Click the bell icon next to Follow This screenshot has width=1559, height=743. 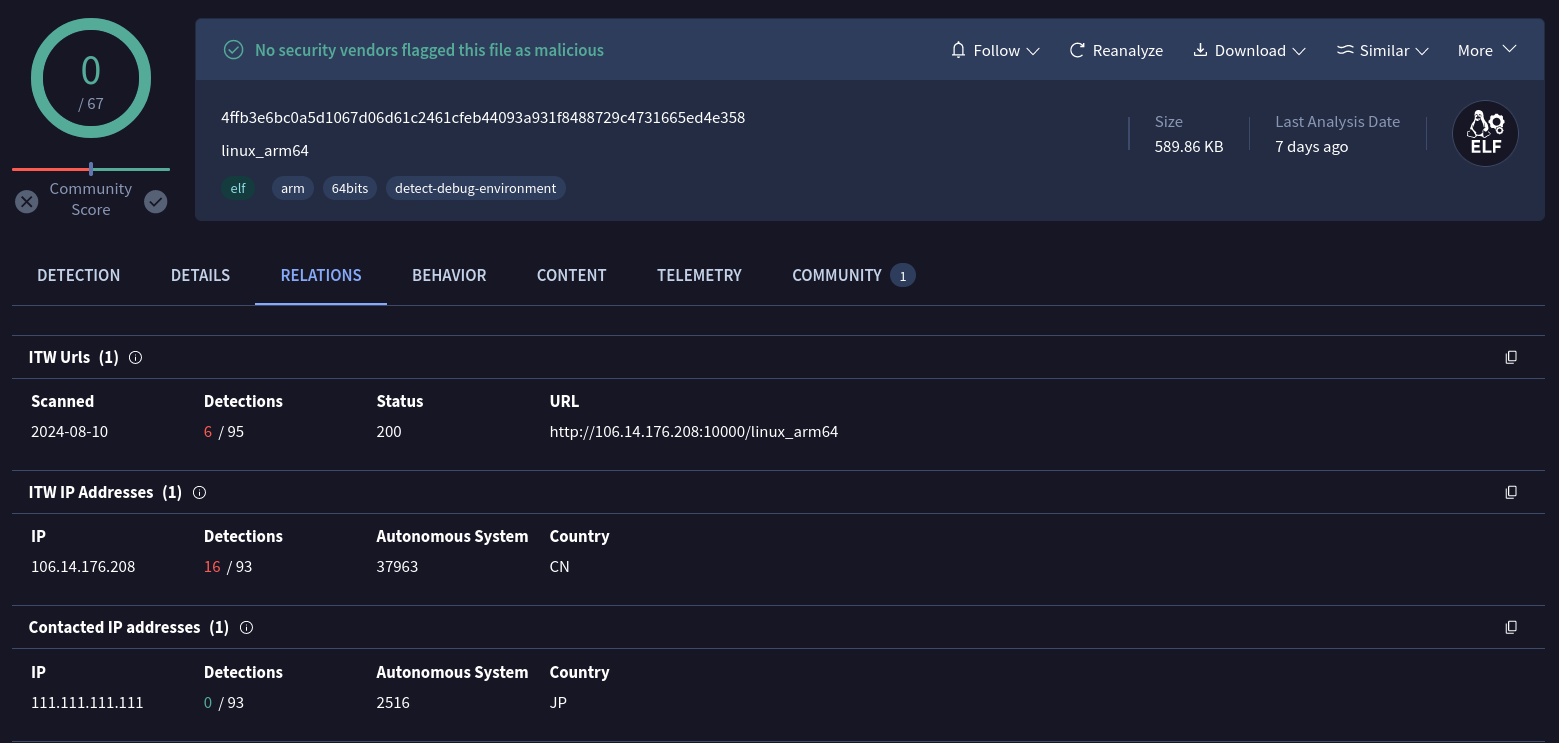tap(958, 50)
